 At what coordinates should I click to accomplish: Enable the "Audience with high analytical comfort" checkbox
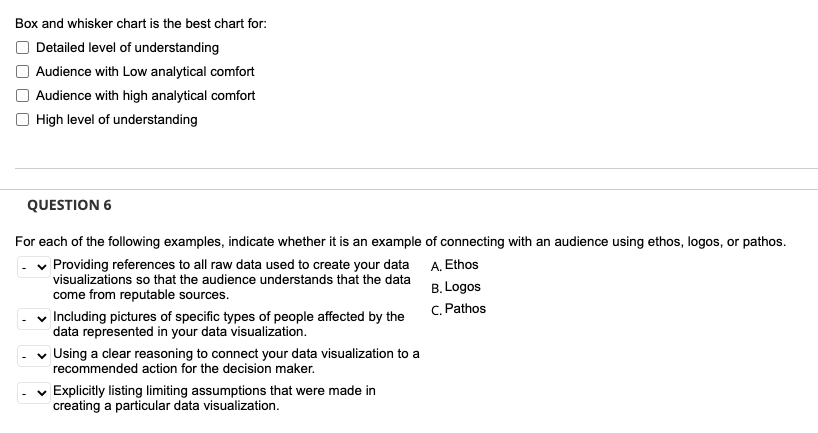(23, 96)
